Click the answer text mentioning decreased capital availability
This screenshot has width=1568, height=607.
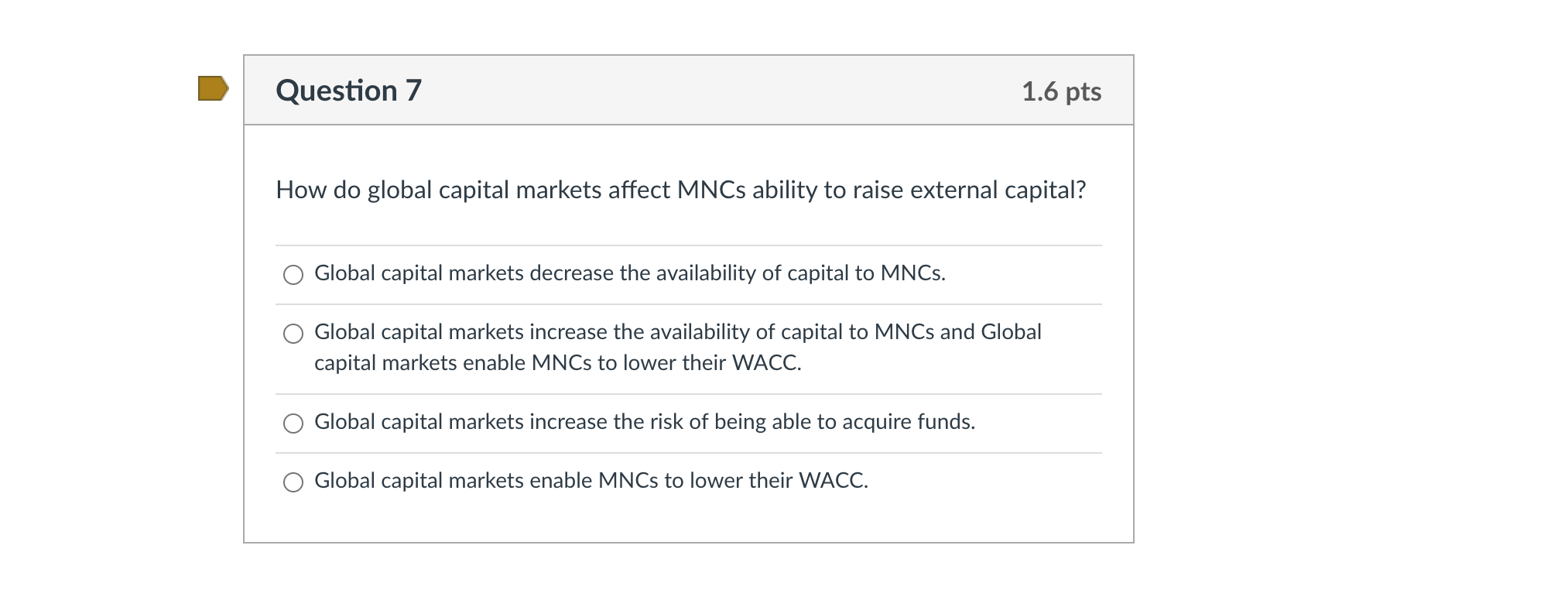[629, 273]
